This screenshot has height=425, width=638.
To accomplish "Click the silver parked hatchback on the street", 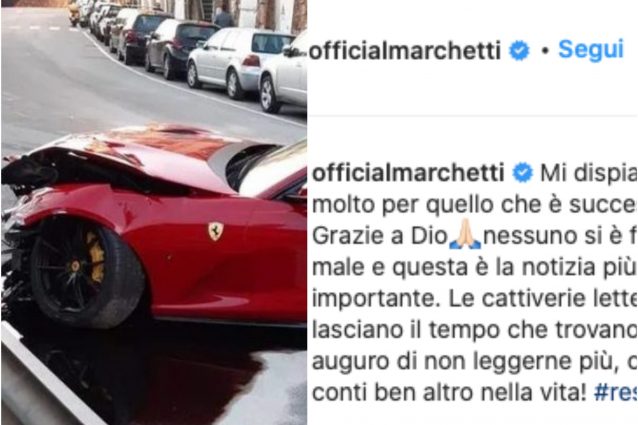I will [x=240, y=62].
